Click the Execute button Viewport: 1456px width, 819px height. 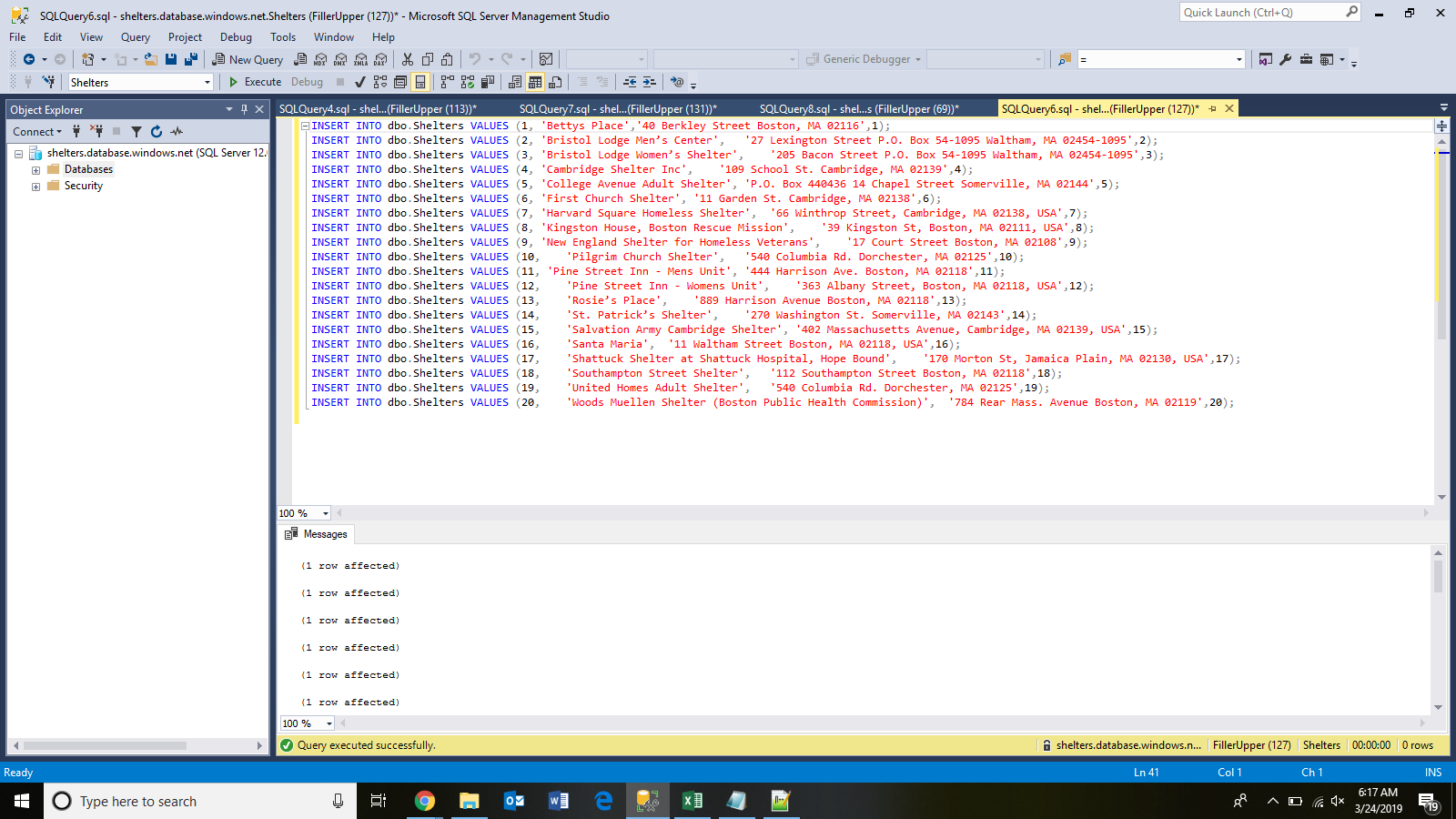pyautogui.click(x=255, y=82)
